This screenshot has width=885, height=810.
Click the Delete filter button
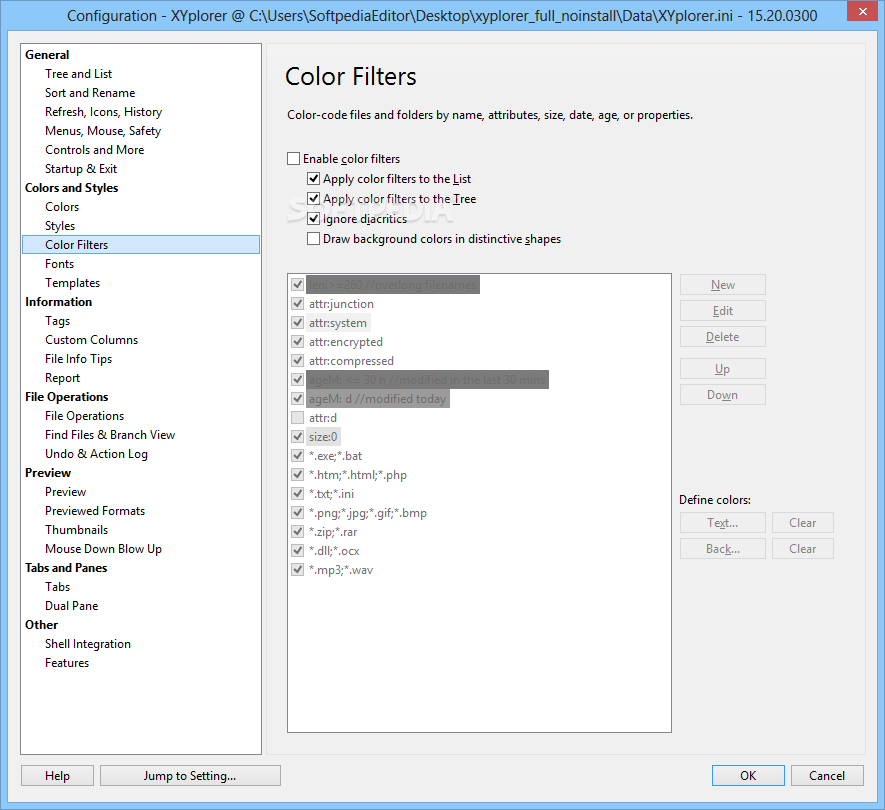click(x=722, y=337)
